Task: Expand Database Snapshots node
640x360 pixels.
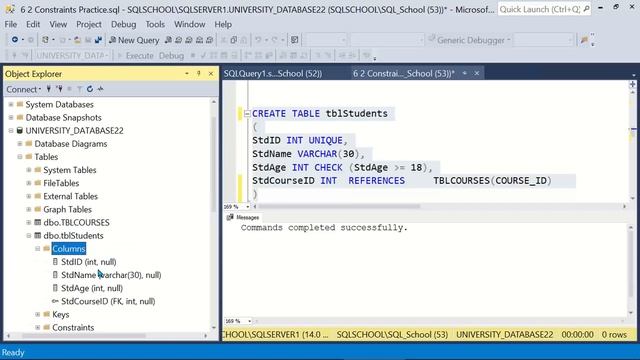Action: point(11,118)
